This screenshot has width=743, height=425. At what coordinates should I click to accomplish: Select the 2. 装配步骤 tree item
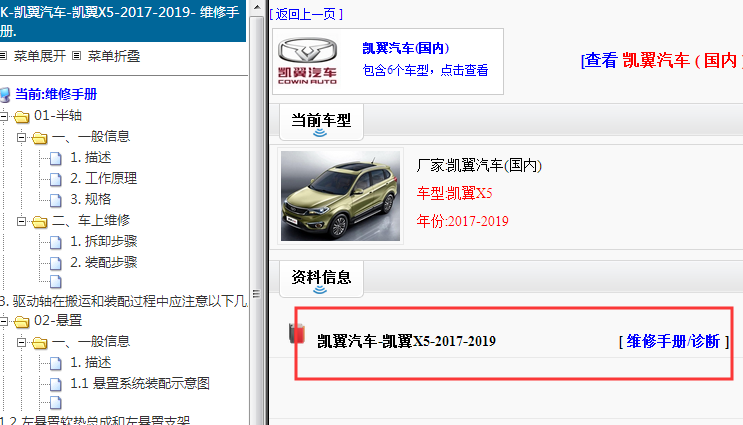point(103,262)
